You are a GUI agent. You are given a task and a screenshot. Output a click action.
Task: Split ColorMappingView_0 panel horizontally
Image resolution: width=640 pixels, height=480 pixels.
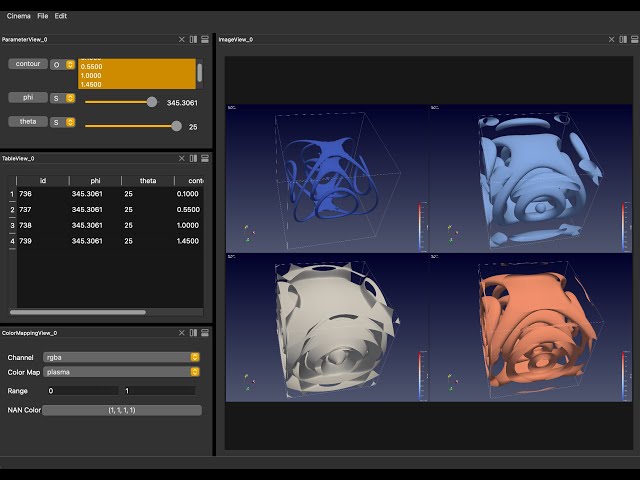pyautogui.click(x=193, y=333)
